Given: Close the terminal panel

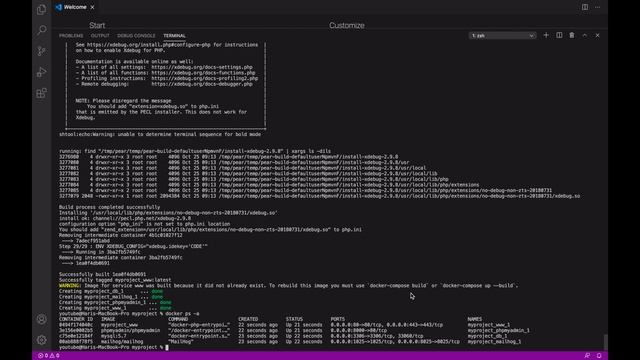Looking at the screenshot, I should (x=597, y=36).
